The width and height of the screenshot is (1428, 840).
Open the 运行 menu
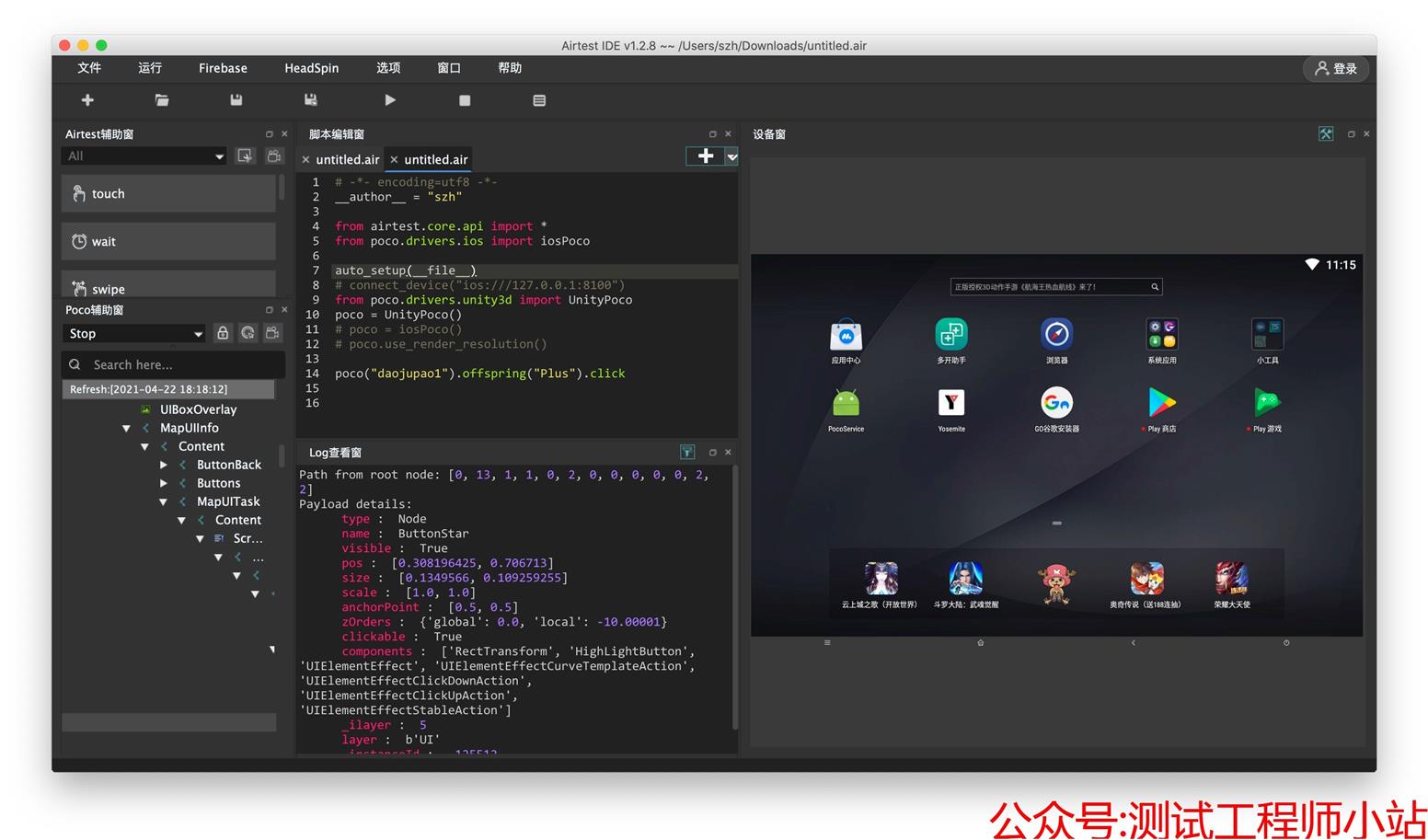pos(150,68)
